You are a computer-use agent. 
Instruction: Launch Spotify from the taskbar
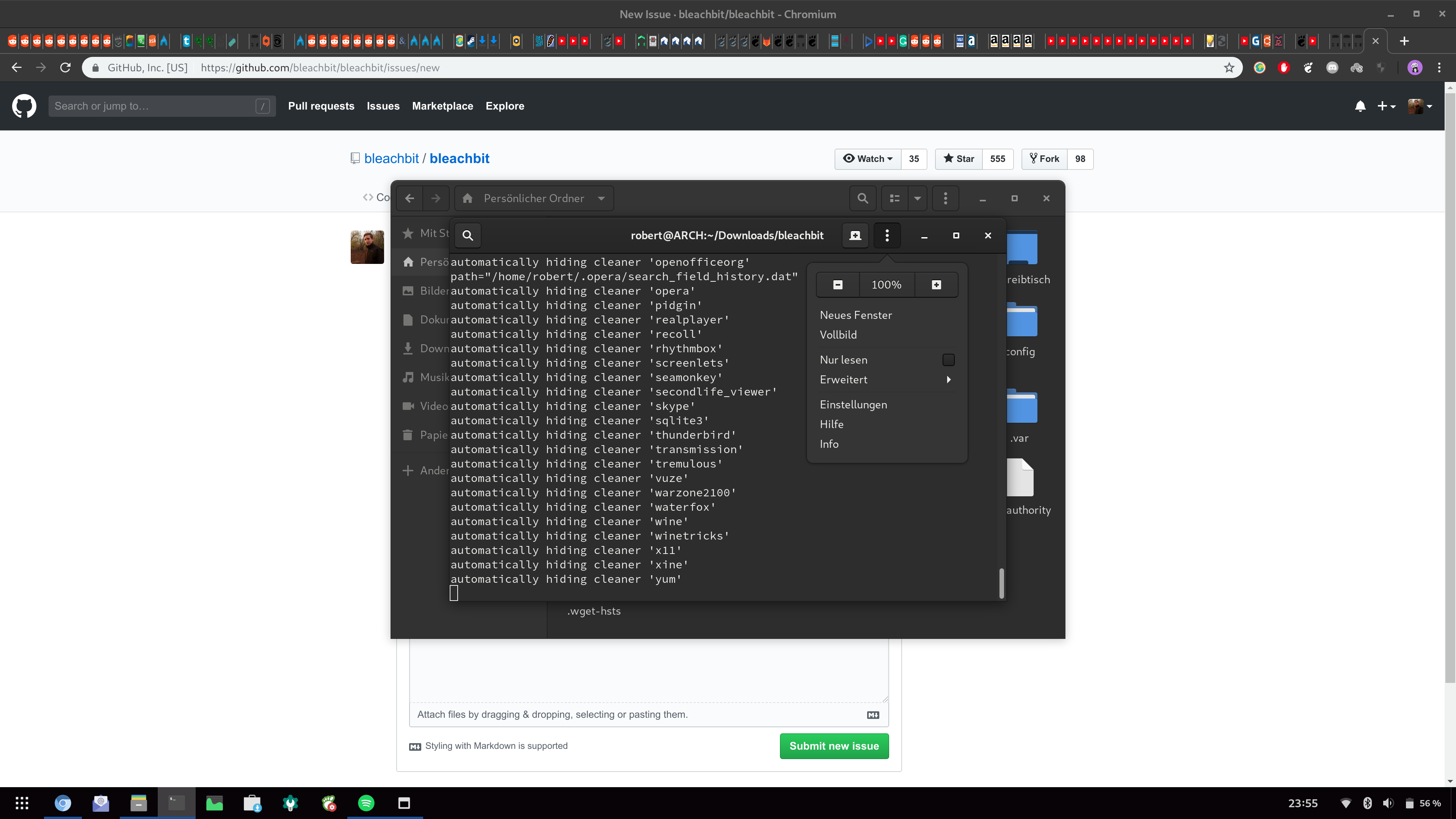pos(366,803)
